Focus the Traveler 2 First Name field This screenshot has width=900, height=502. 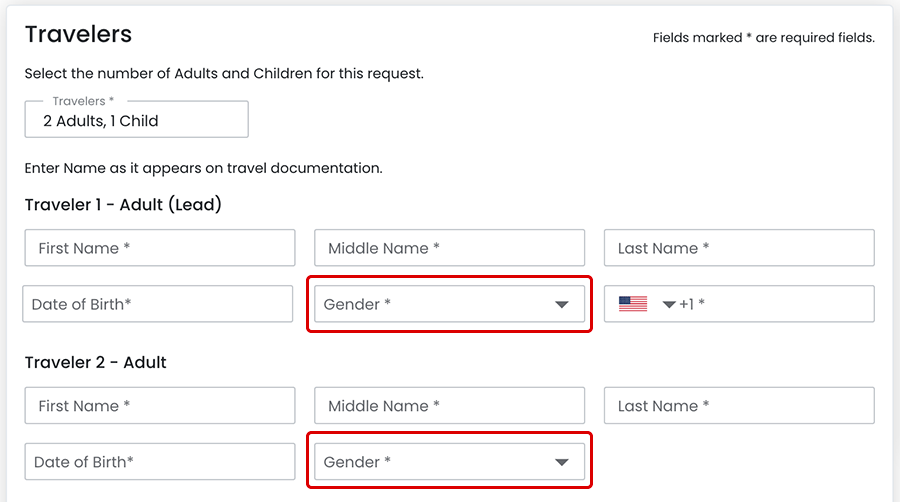tap(160, 406)
